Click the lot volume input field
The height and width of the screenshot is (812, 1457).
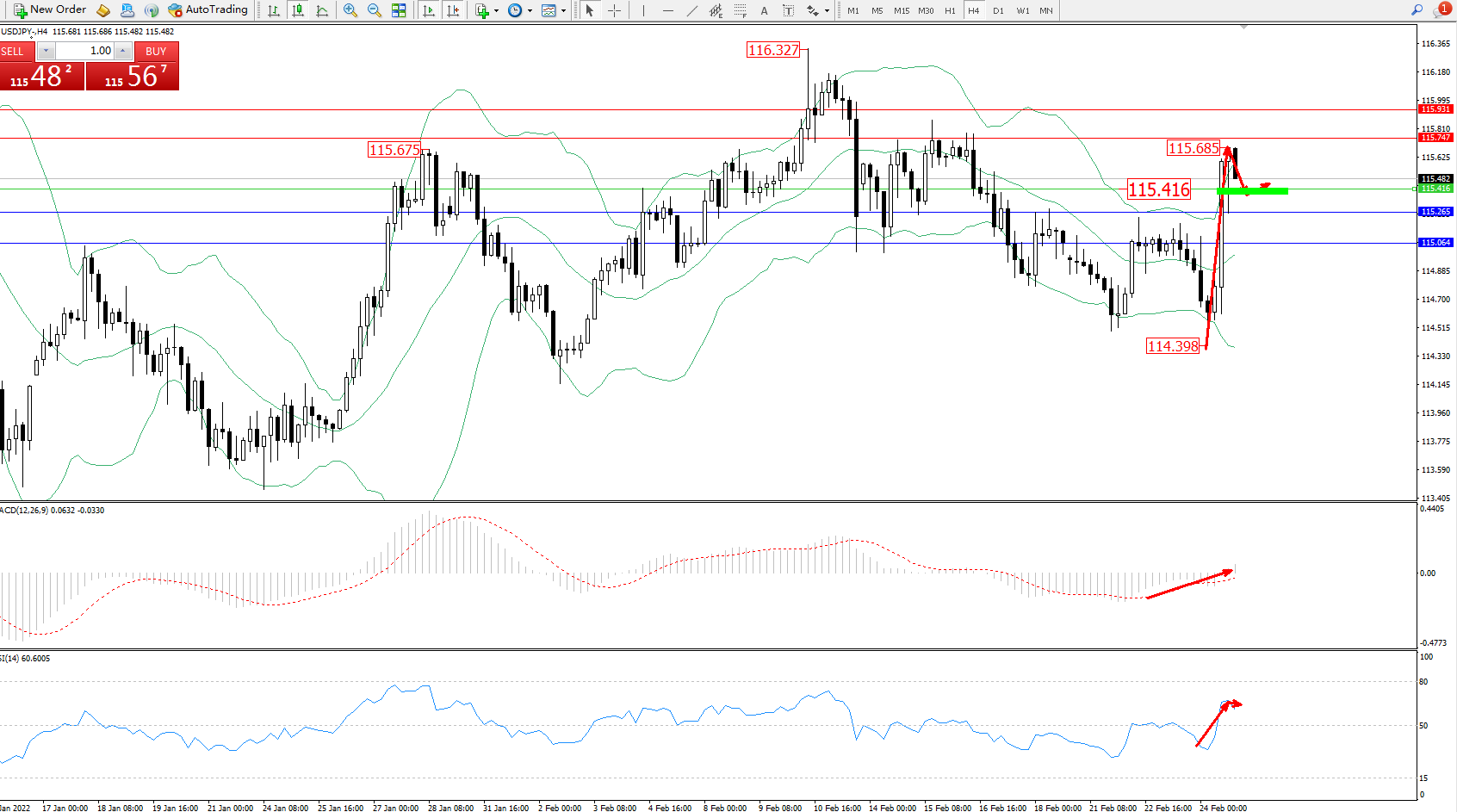click(x=86, y=51)
